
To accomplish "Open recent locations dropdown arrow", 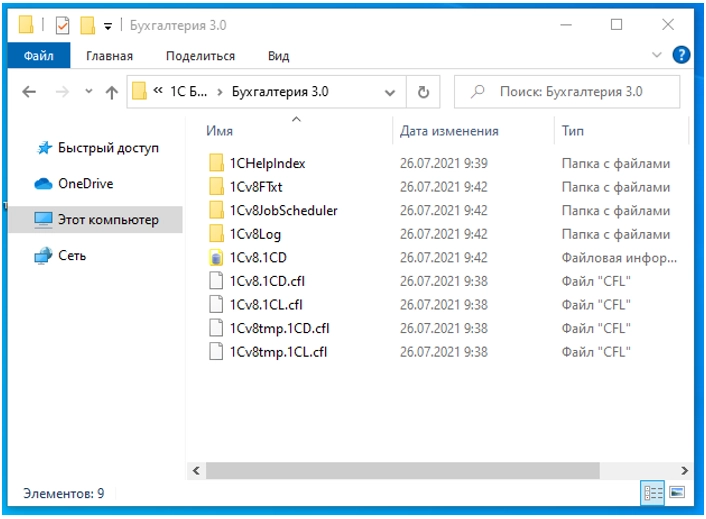I will point(89,91).
